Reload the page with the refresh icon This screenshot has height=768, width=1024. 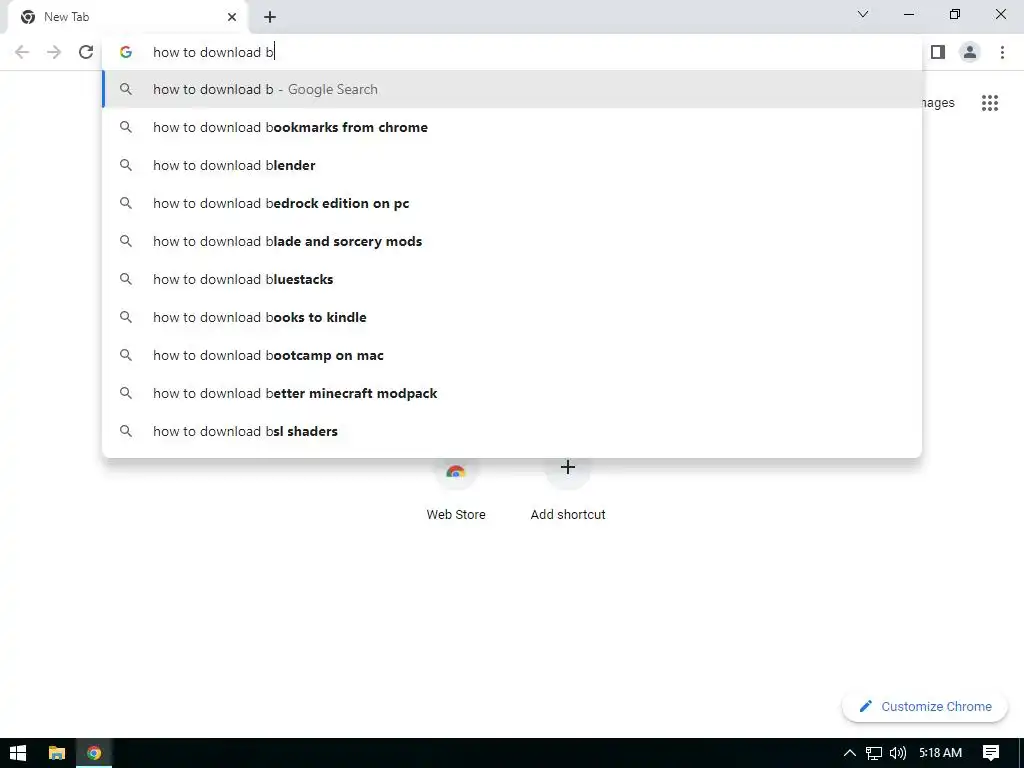click(x=86, y=52)
